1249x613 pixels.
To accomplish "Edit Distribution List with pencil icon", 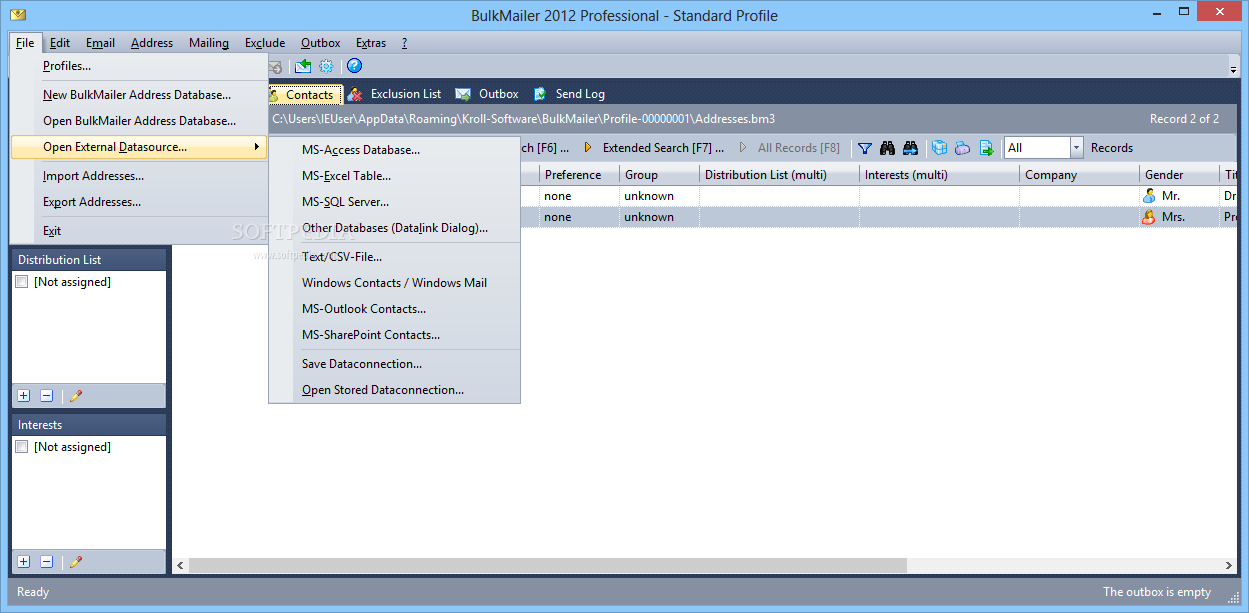I will pos(75,396).
